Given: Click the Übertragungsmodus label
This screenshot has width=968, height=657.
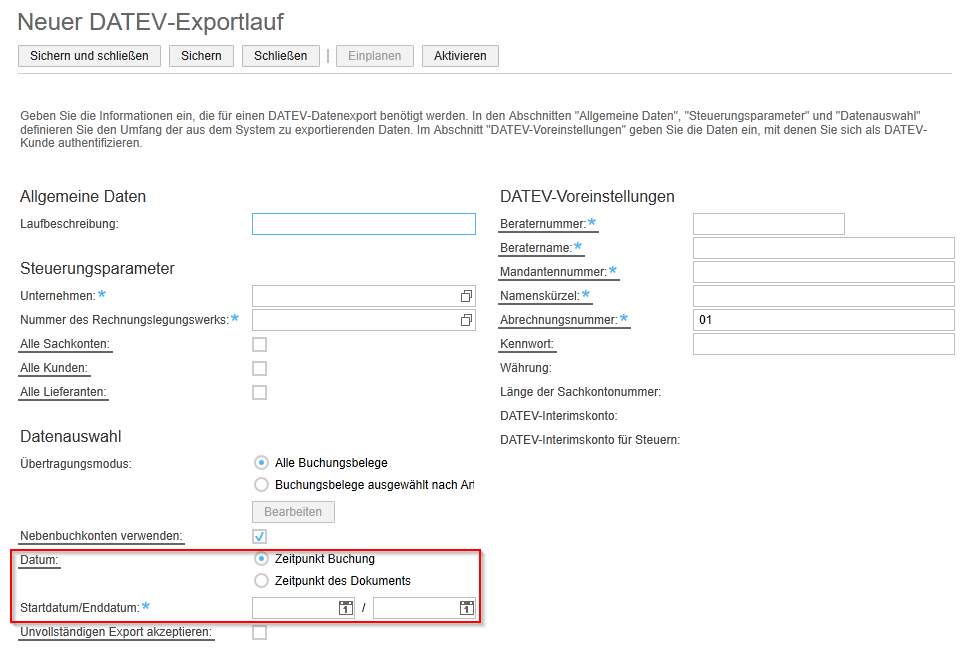Looking at the screenshot, I should pyautogui.click(x=76, y=464).
